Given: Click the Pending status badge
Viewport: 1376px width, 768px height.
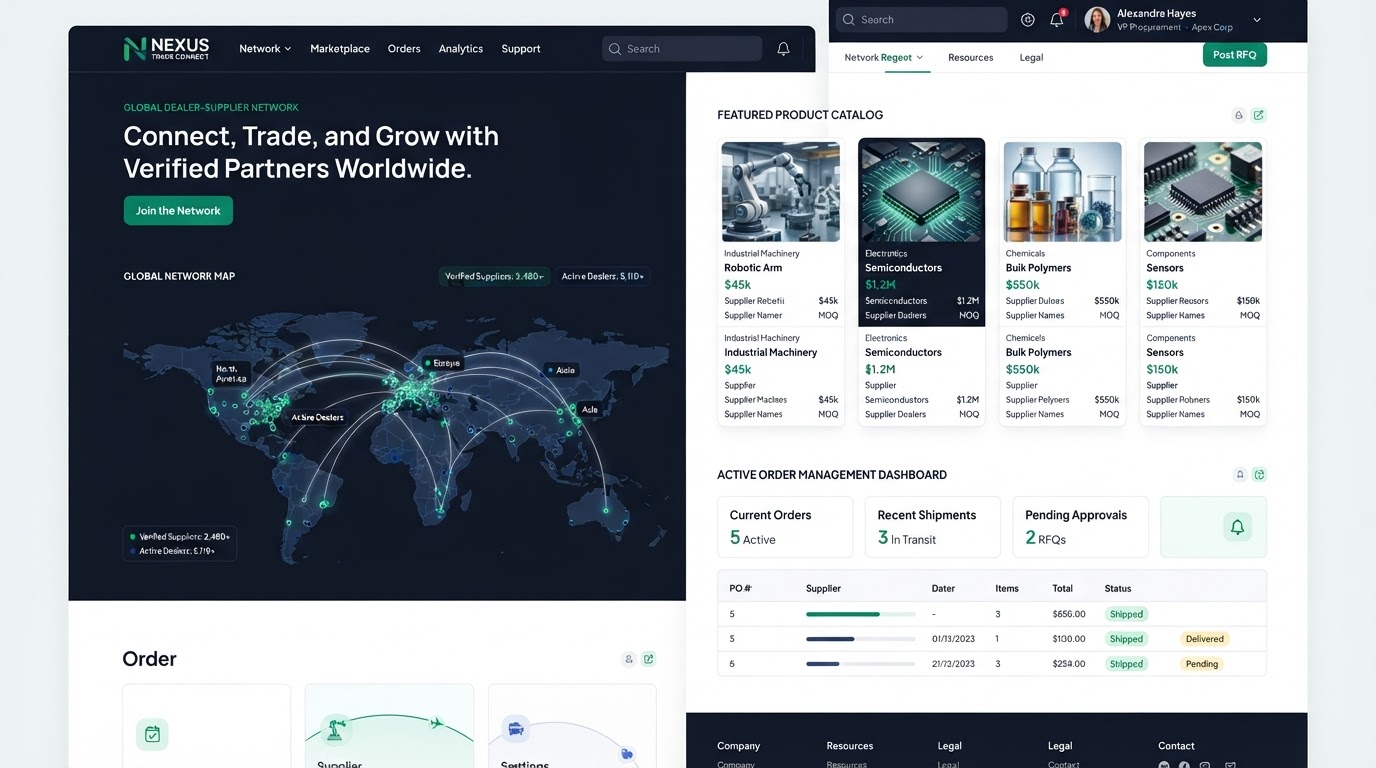Looking at the screenshot, I should pos(1202,664).
